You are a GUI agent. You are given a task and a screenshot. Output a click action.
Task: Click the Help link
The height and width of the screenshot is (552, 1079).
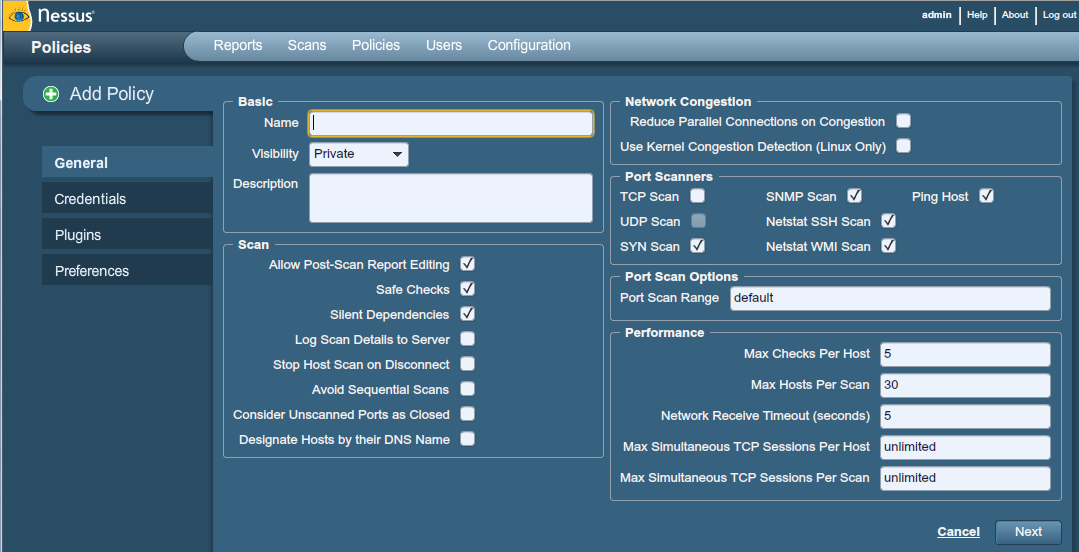click(x=977, y=14)
